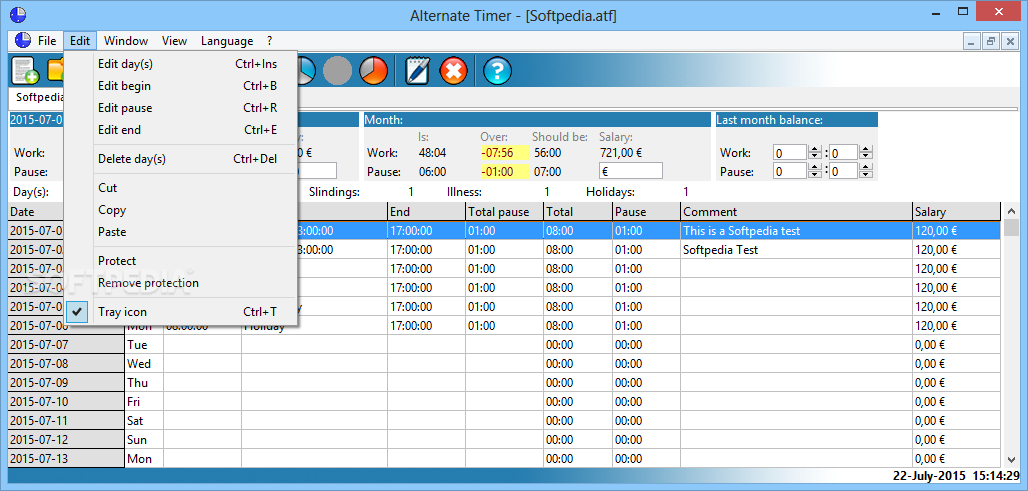
Task: Open the Window menu
Action: (x=126, y=41)
